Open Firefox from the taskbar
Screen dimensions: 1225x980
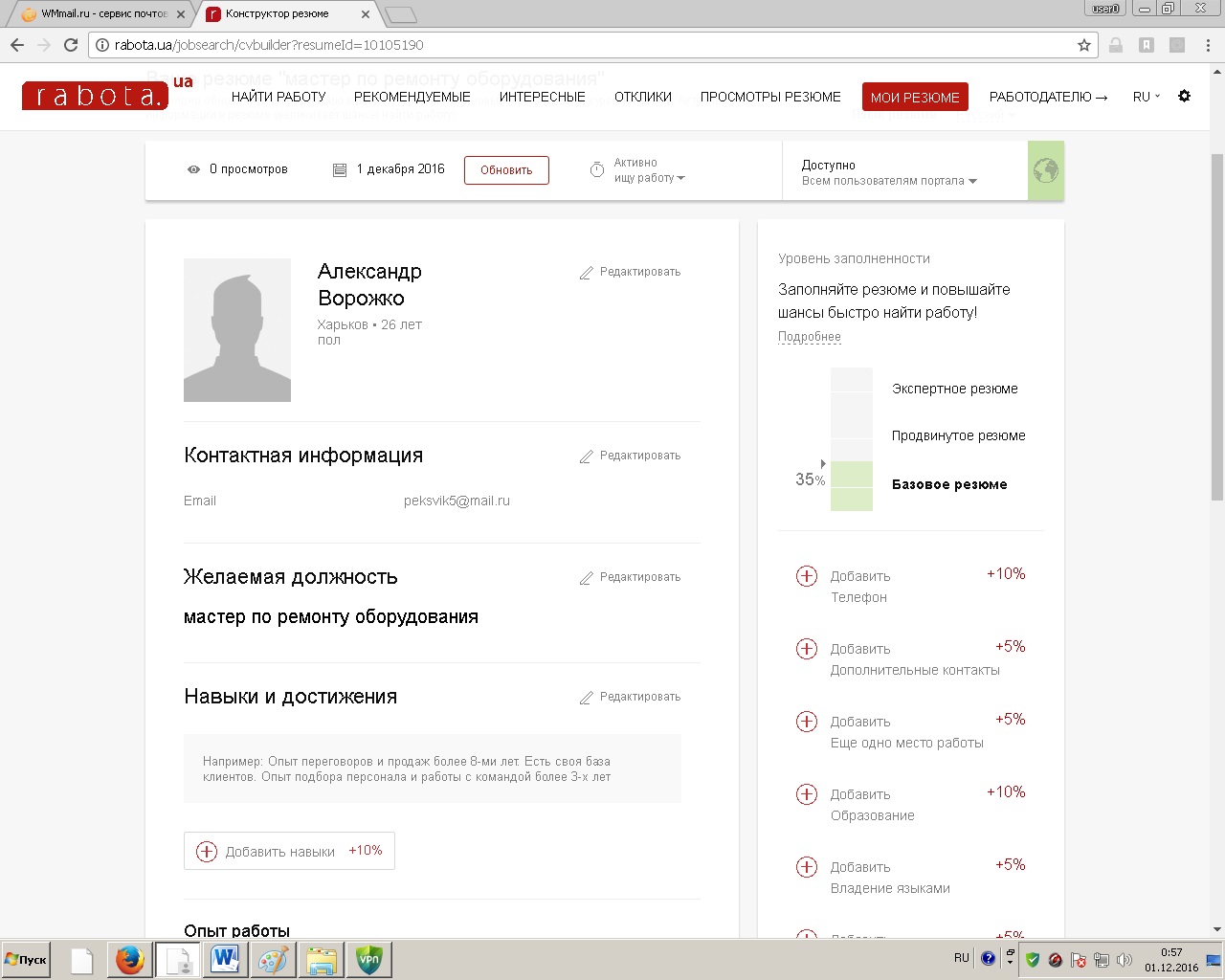(129, 959)
